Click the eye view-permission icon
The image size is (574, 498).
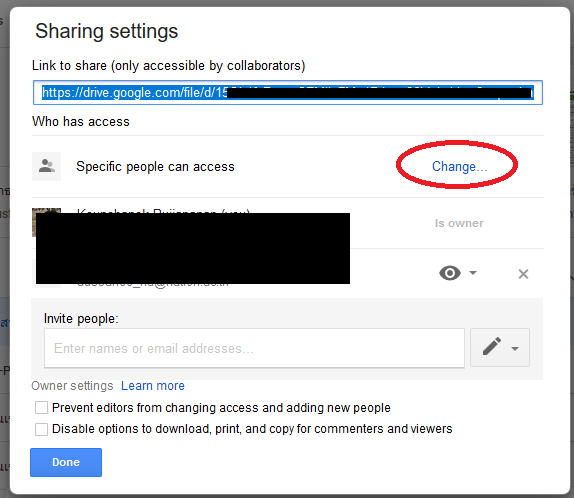(450, 273)
